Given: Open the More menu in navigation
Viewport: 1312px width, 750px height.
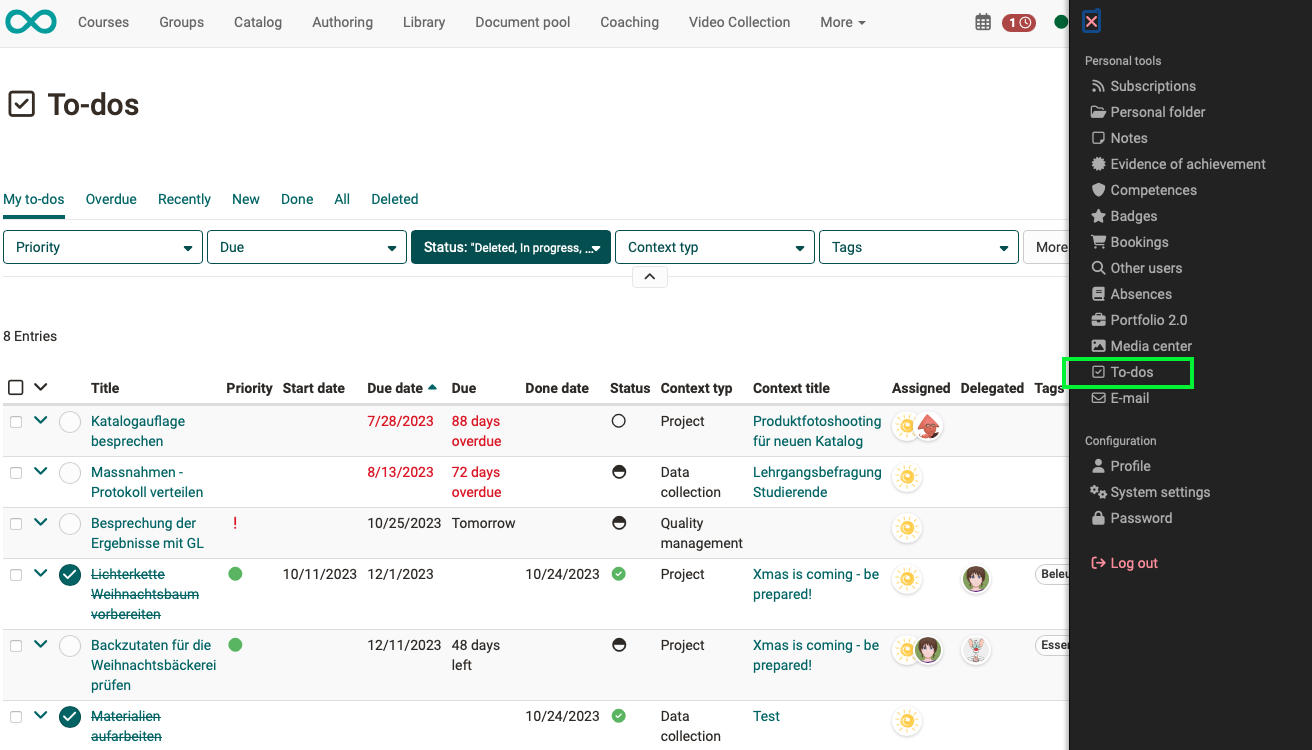Looking at the screenshot, I should tap(842, 22).
